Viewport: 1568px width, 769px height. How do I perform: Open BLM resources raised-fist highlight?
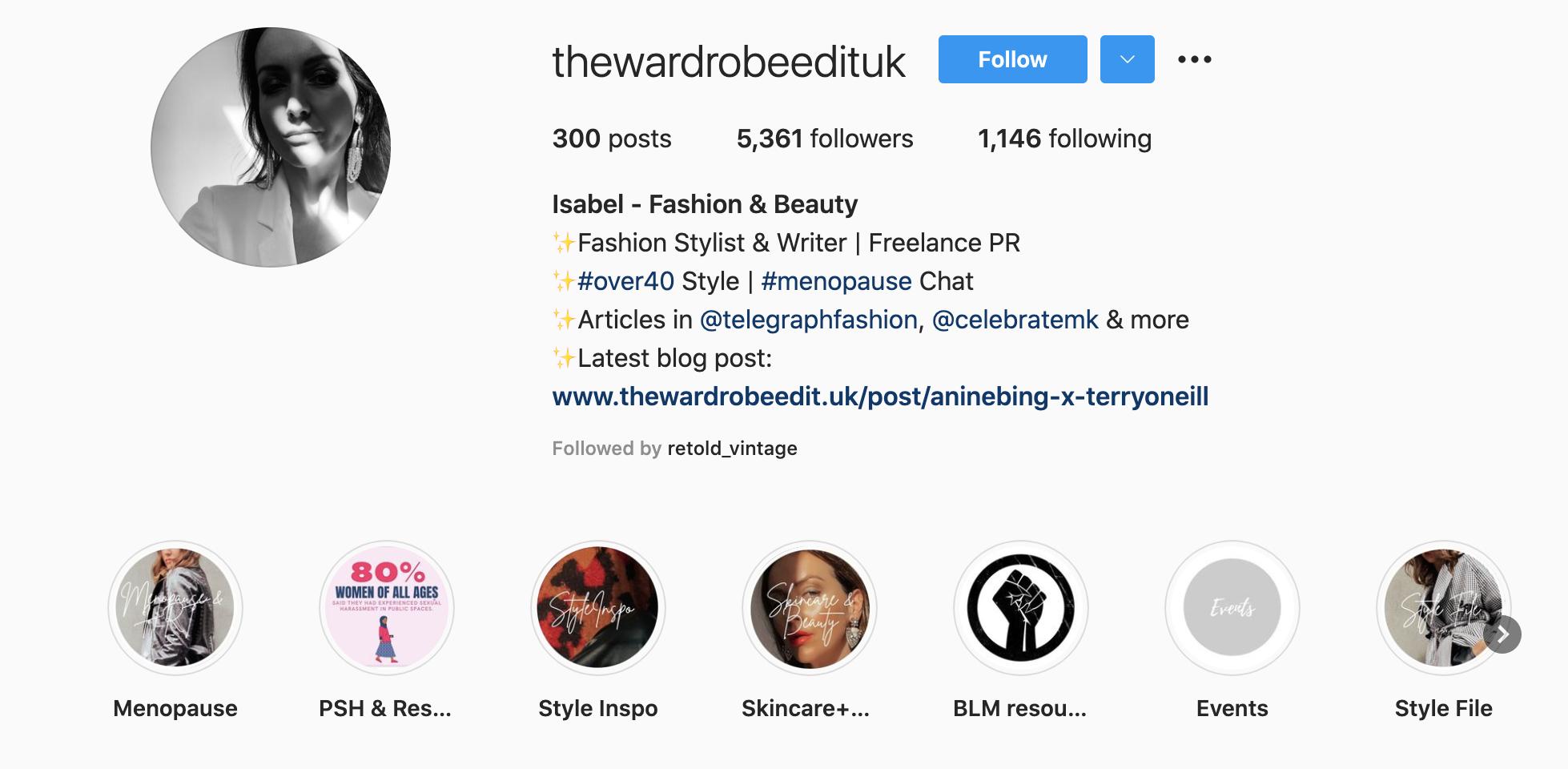click(x=1021, y=608)
